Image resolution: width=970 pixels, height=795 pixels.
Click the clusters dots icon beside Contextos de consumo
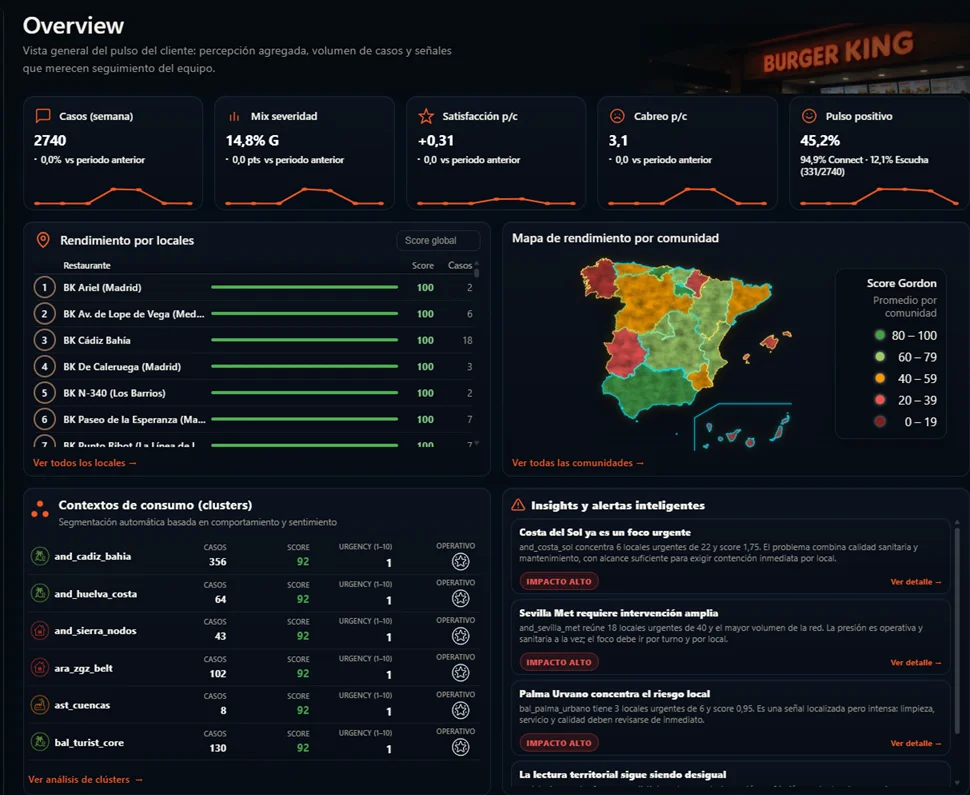[40, 509]
